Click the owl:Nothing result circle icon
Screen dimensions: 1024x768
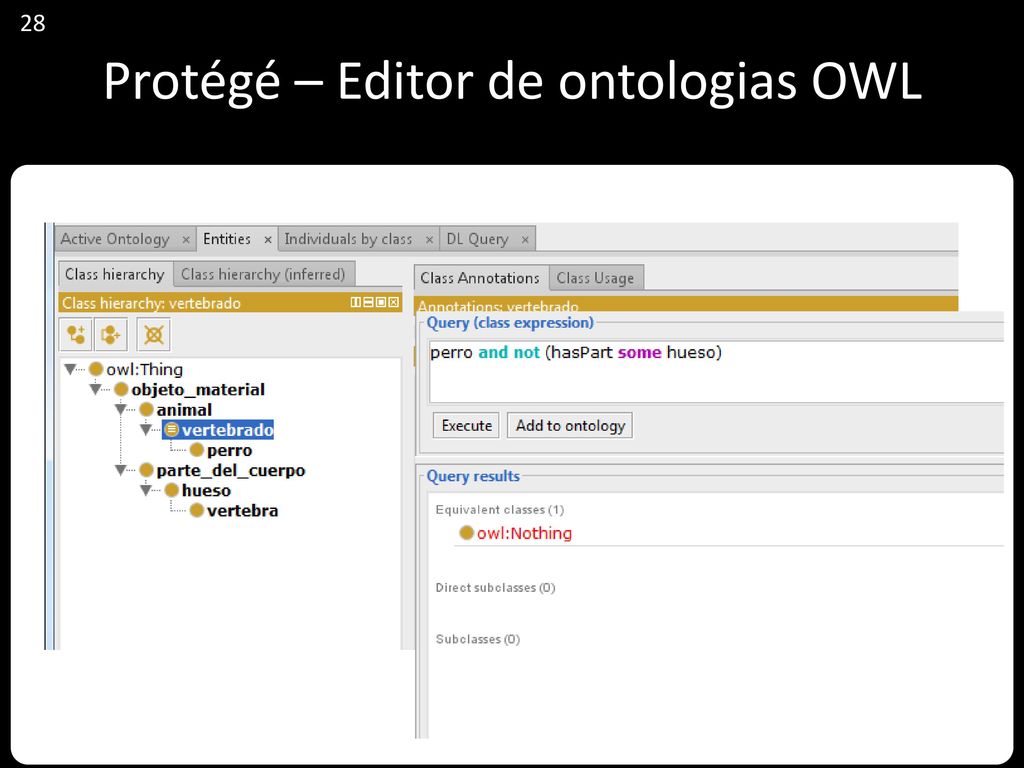click(466, 533)
